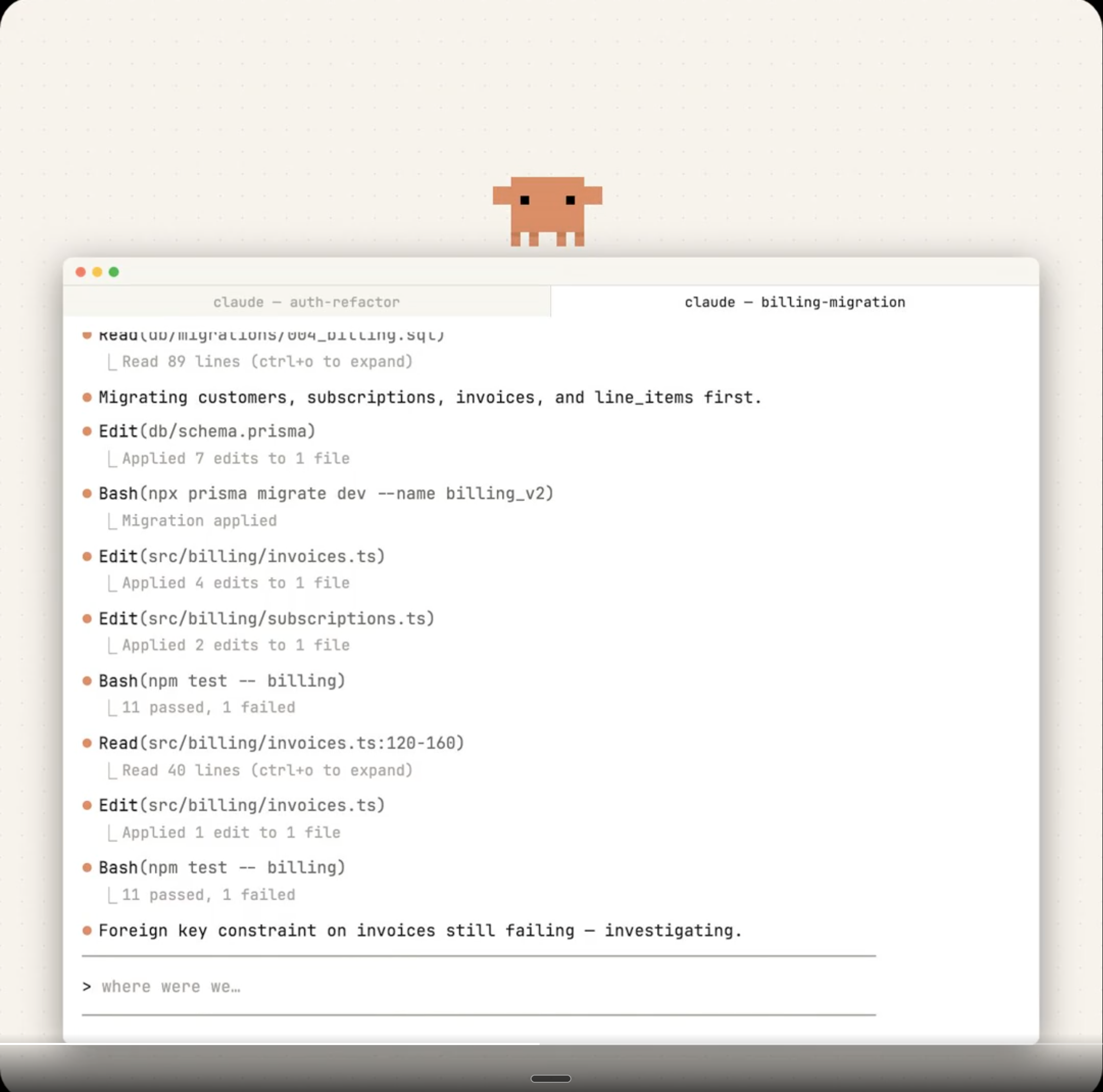Click the orange bullet beside Edit(db/schema.prisma)

click(x=87, y=431)
